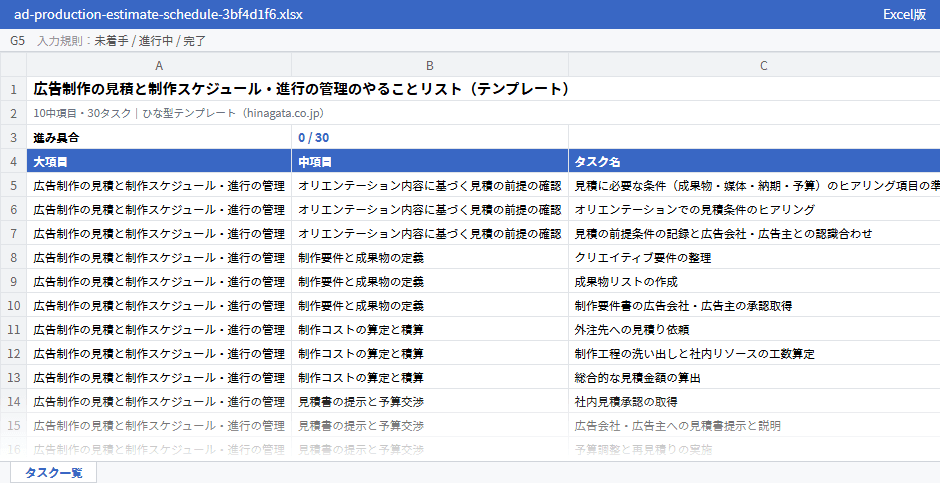Select cell 広告会社・広告主への見積書提示と説明
The height and width of the screenshot is (483, 940).
[x=754, y=425]
